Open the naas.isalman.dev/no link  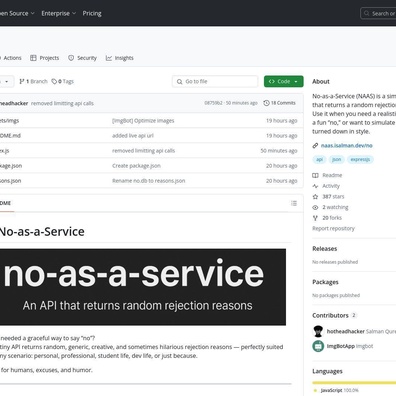pos(347,145)
